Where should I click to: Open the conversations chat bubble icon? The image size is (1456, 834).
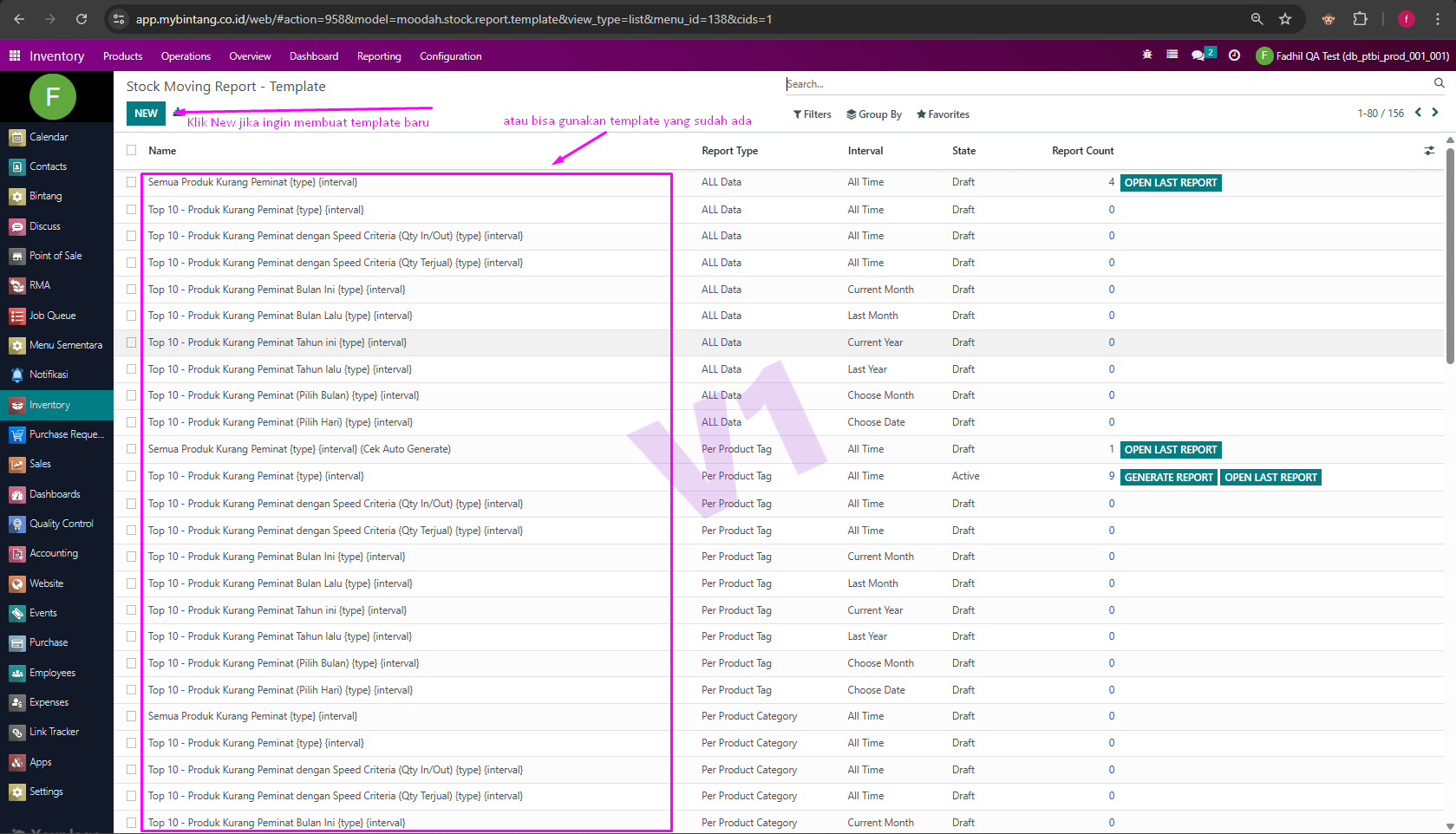(x=1198, y=55)
